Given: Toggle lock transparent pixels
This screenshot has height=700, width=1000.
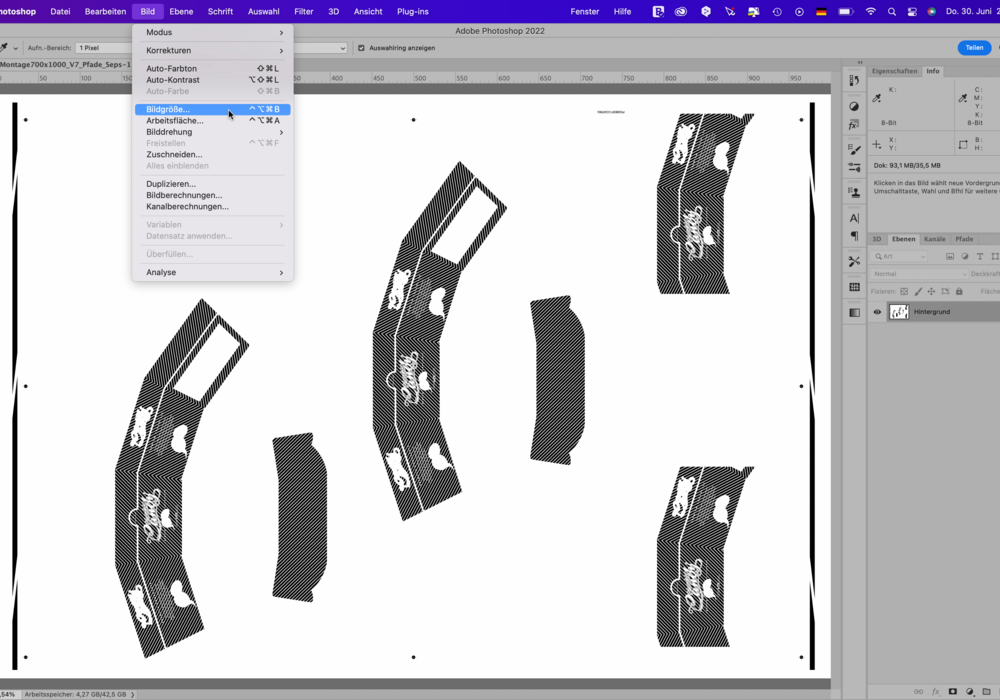Looking at the screenshot, I should point(904,291).
